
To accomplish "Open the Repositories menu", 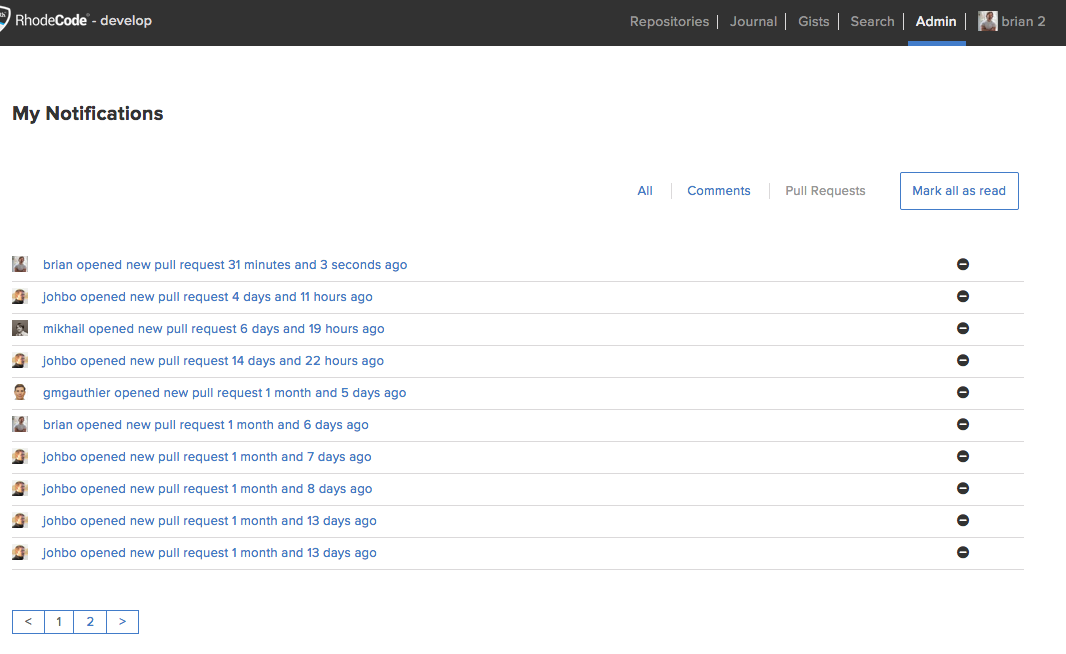I will pyautogui.click(x=669, y=21).
